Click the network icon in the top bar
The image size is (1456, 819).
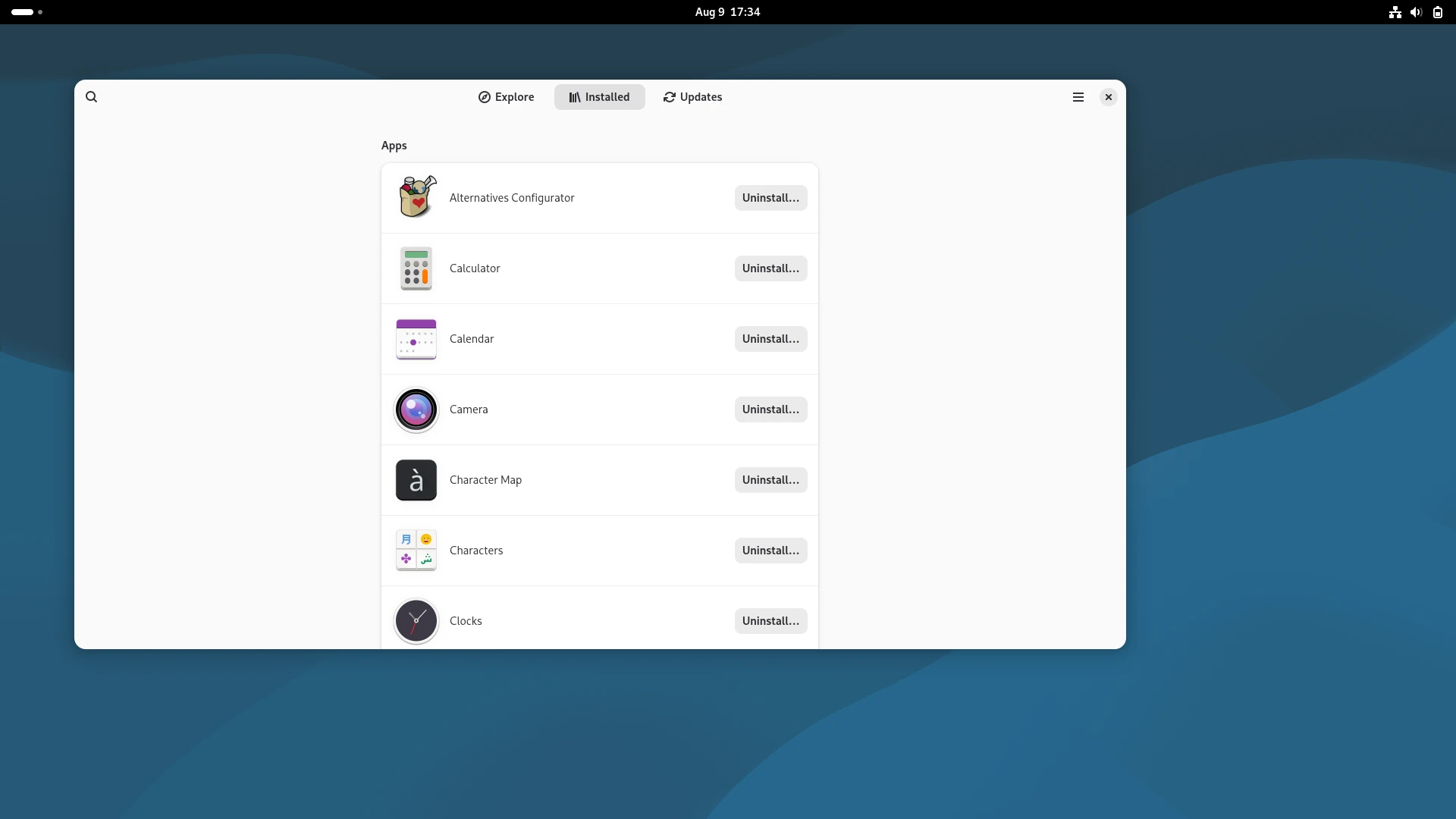(1395, 12)
